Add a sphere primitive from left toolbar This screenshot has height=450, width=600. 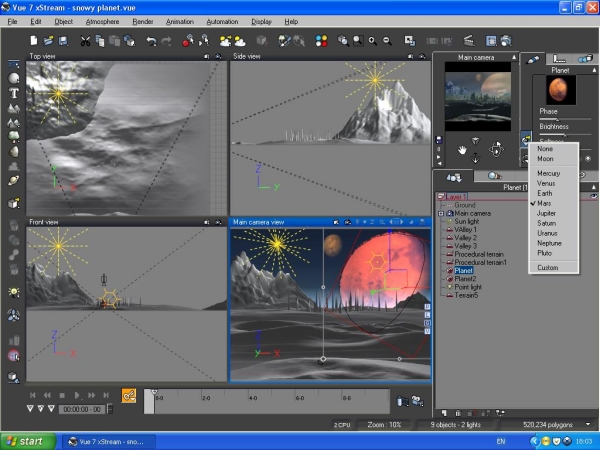click(14, 78)
